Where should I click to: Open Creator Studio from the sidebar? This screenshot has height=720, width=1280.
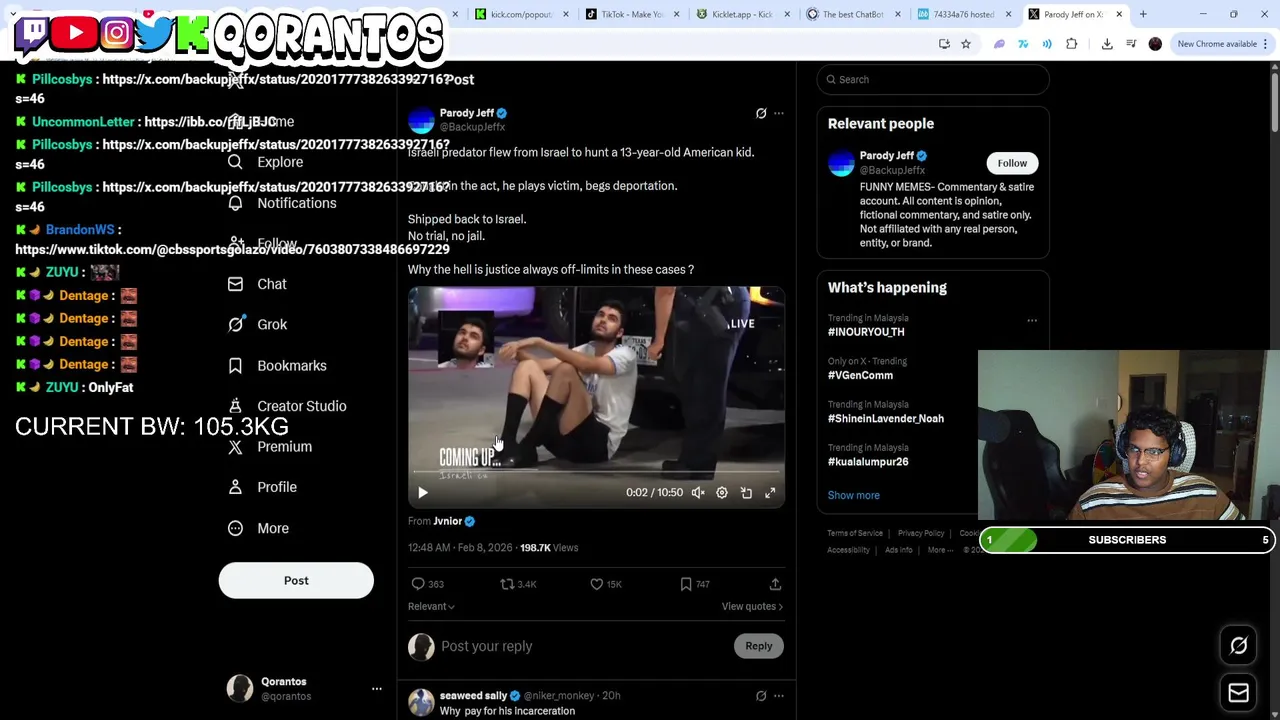click(x=287, y=406)
